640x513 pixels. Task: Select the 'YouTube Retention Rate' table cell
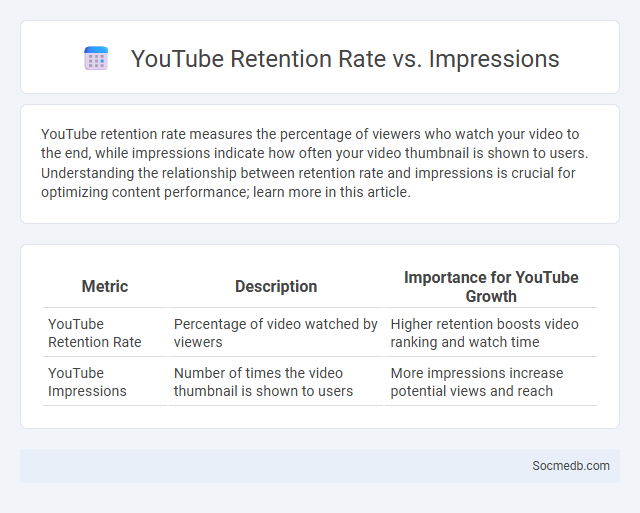[105, 333]
